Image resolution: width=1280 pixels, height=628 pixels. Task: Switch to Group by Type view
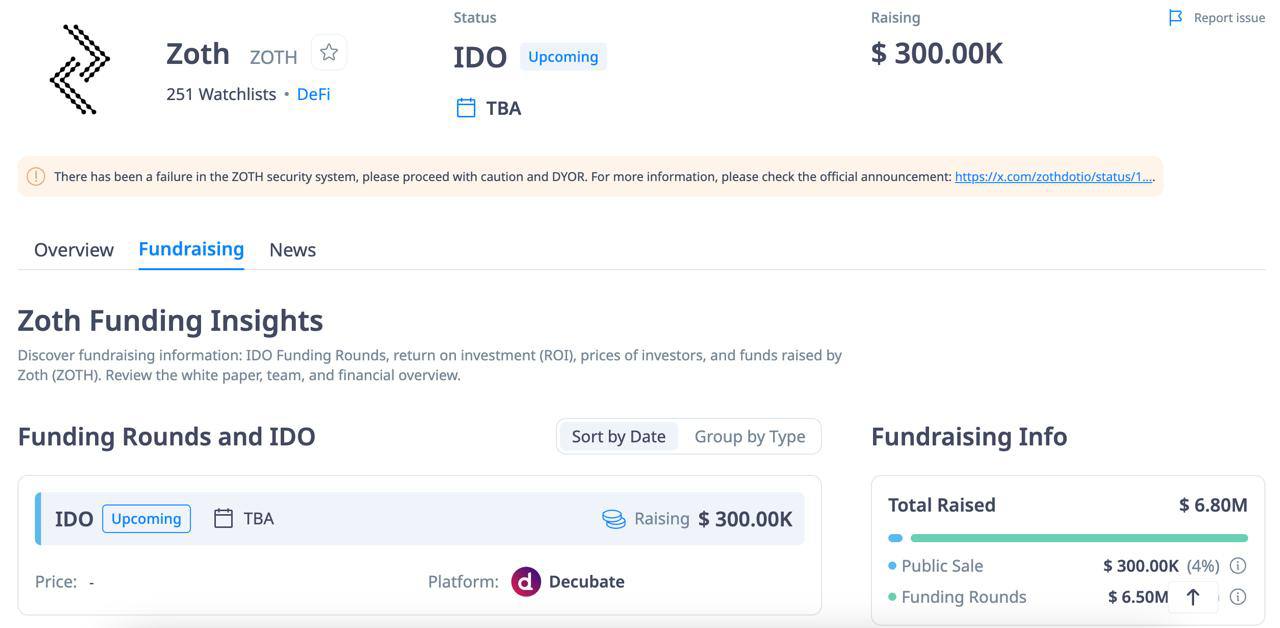click(749, 436)
